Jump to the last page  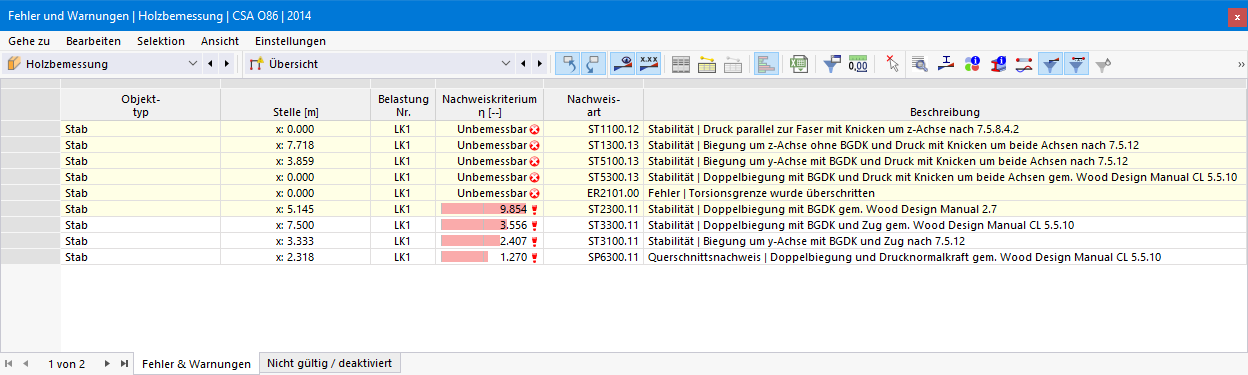pyautogui.click(x=123, y=364)
